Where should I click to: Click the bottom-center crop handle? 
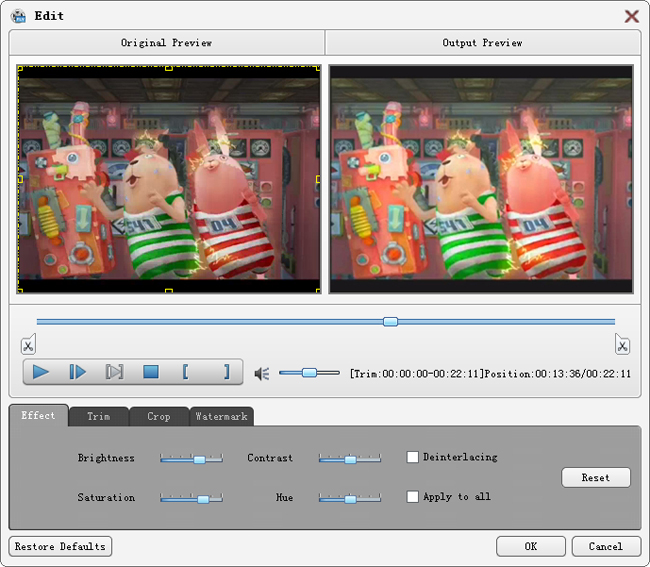point(169,291)
